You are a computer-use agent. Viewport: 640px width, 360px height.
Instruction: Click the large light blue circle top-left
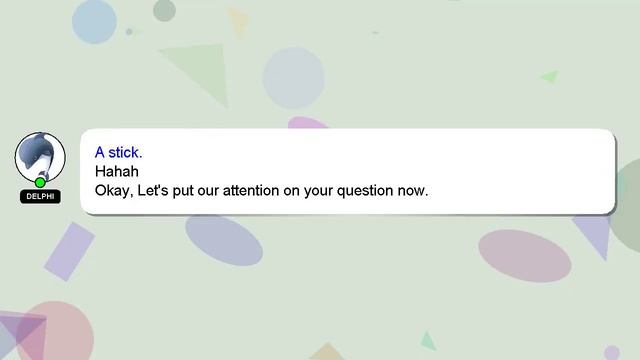click(x=94, y=21)
